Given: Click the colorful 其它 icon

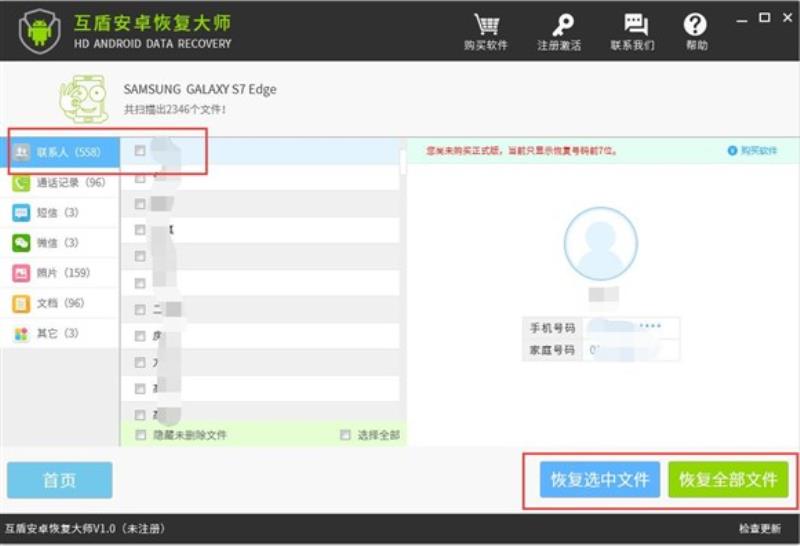Looking at the screenshot, I should click(21, 334).
